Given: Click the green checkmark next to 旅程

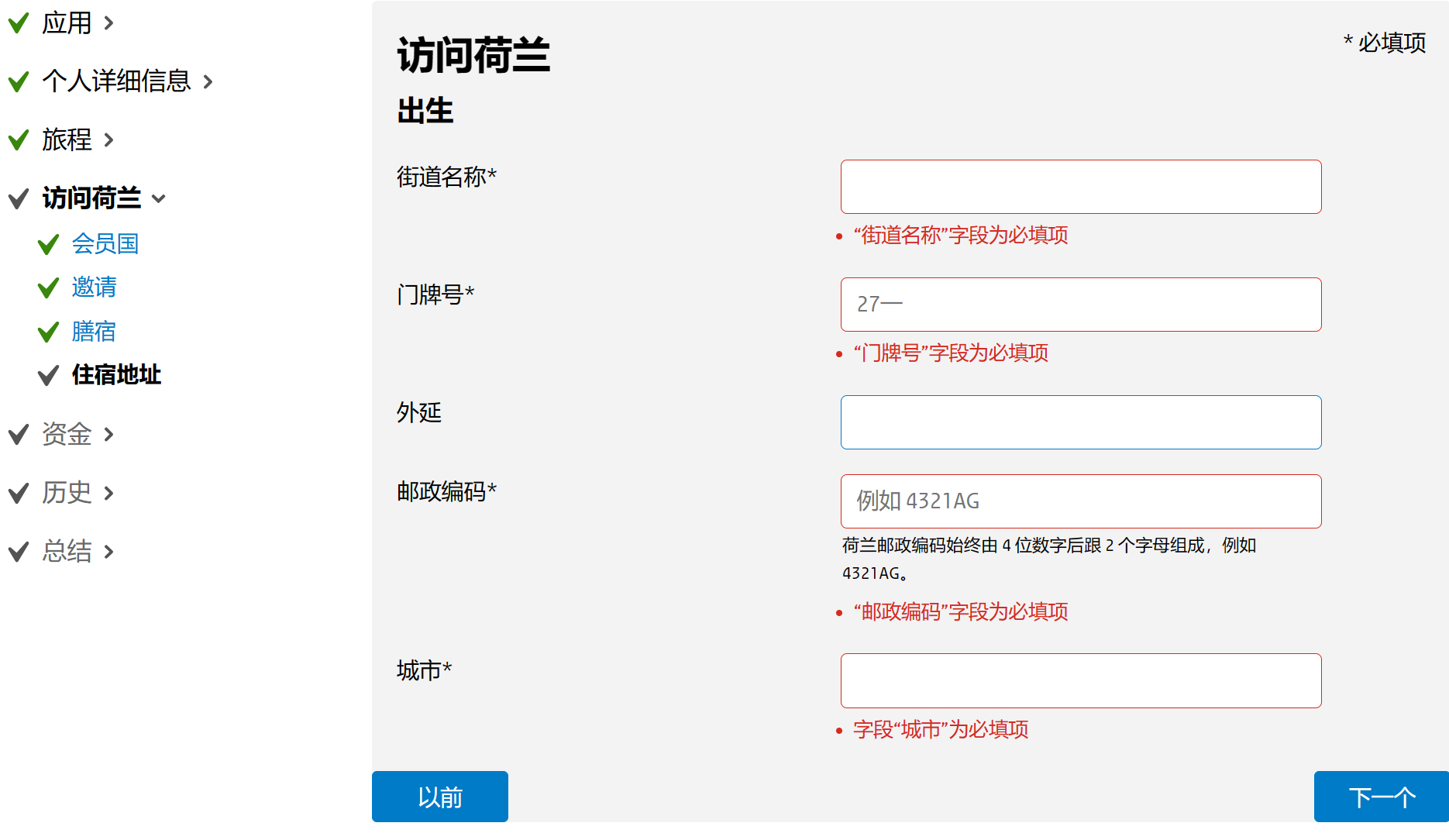Looking at the screenshot, I should (x=19, y=140).
